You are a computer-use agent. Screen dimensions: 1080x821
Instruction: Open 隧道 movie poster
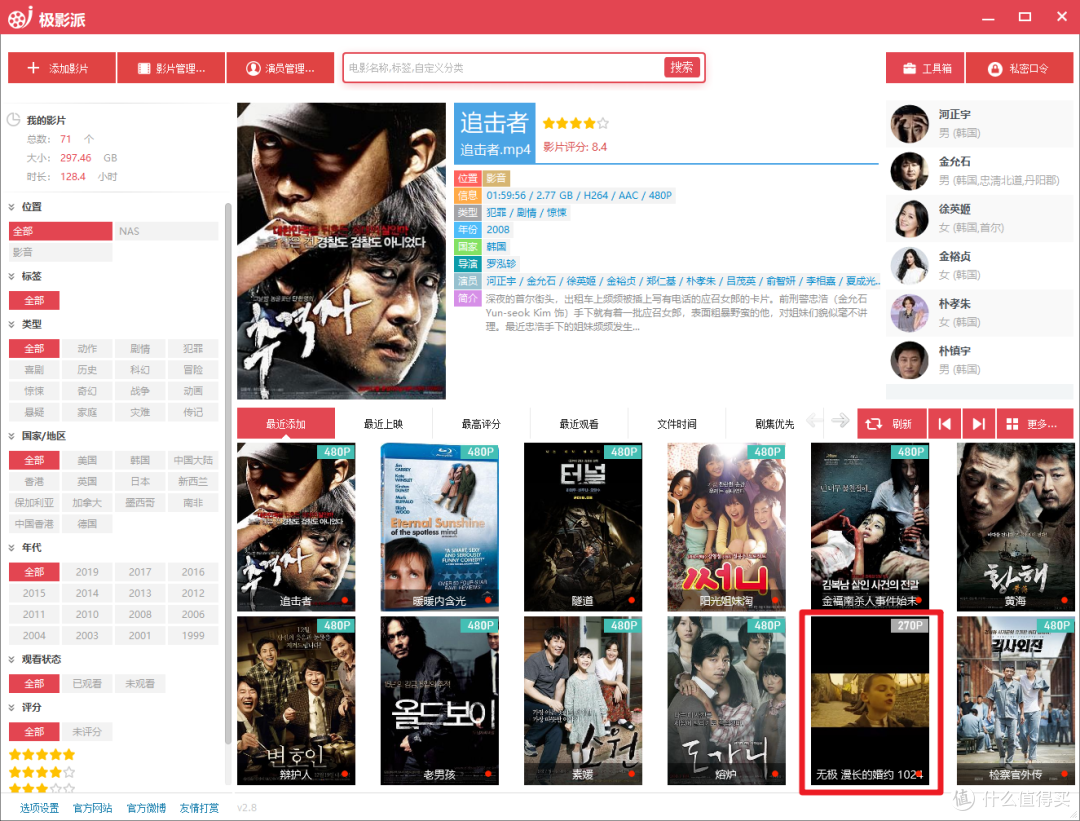click(583, 527)
